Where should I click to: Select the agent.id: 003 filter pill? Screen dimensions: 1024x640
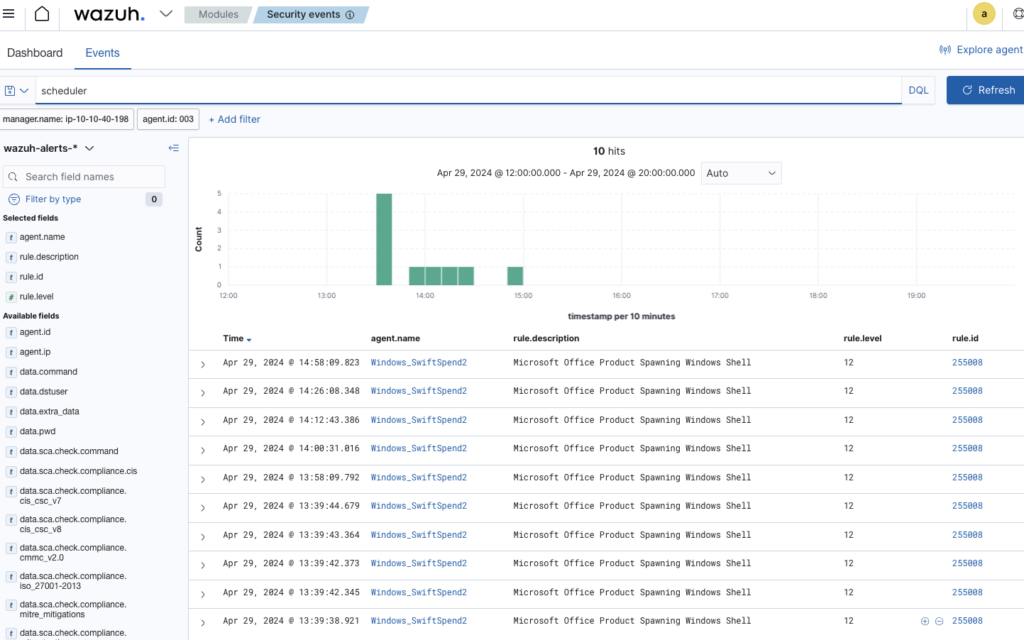click(x=168, y=120)
